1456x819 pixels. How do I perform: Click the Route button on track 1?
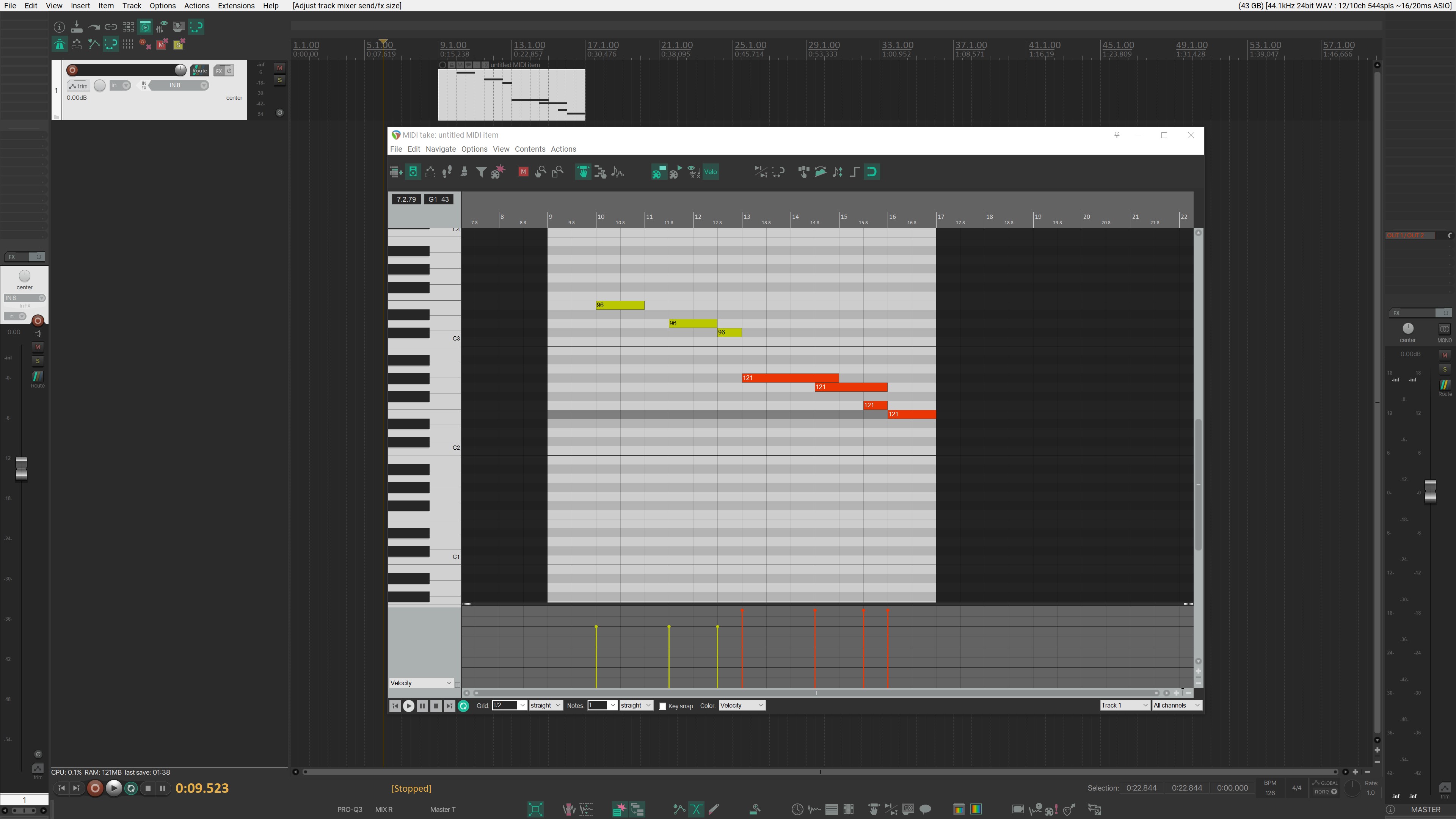[x=199, y=71]
